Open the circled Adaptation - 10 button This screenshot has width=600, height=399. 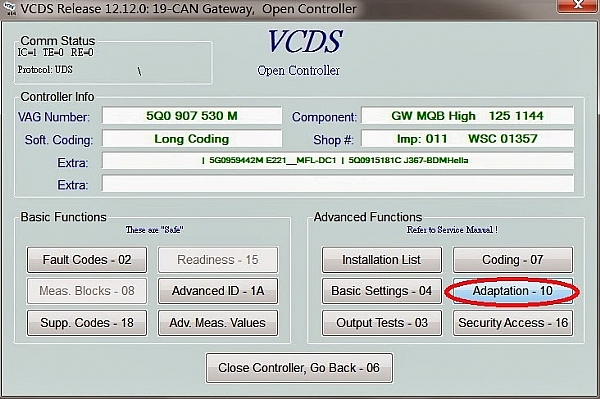click(x=513, y=291)
